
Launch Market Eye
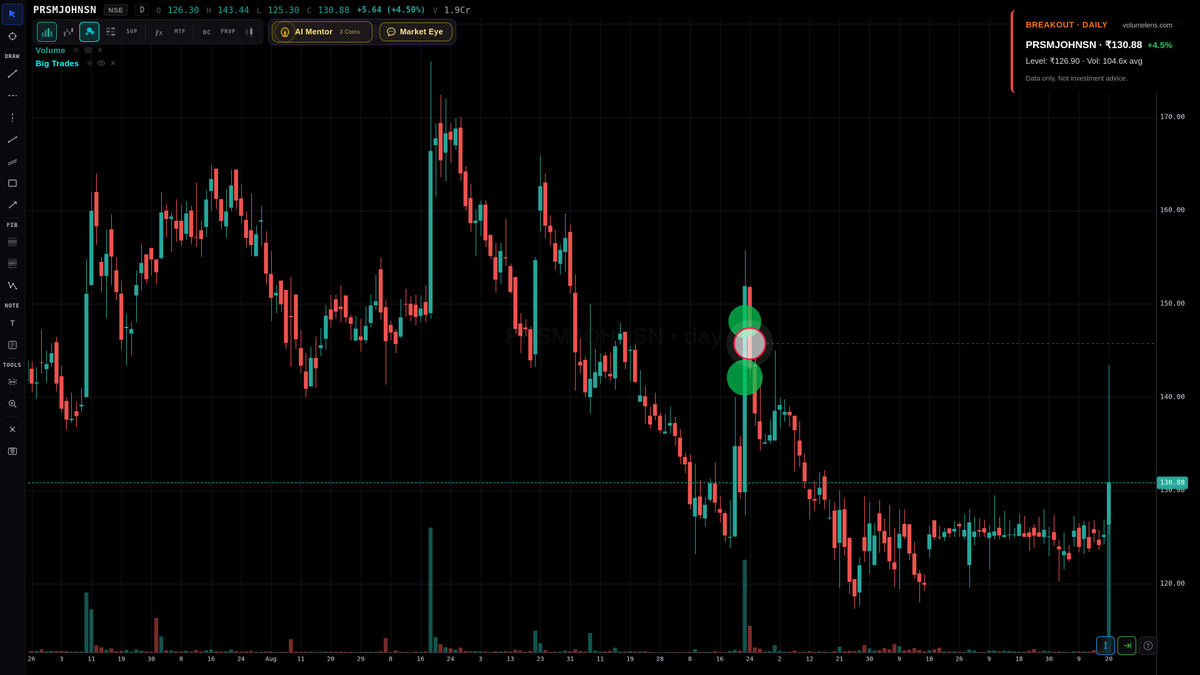pos(416,31)
